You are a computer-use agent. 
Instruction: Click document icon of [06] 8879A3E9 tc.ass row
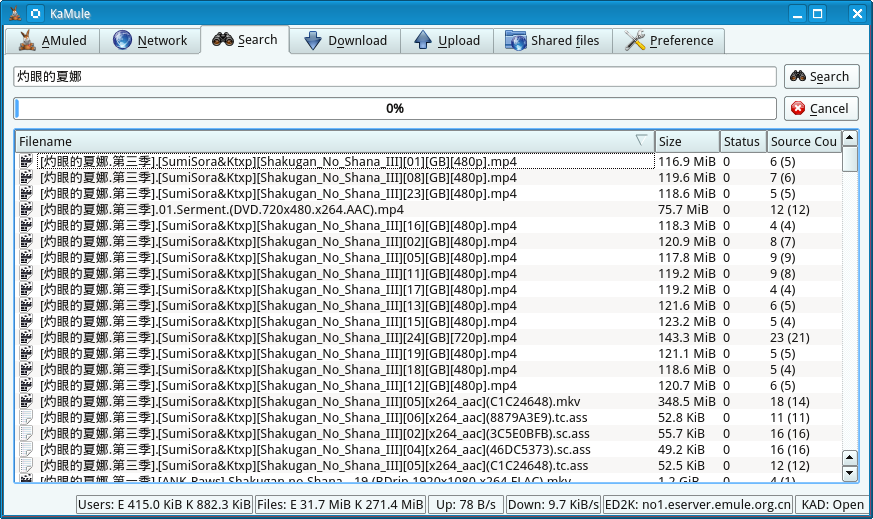pyautogui.click(x=26, y=418)
